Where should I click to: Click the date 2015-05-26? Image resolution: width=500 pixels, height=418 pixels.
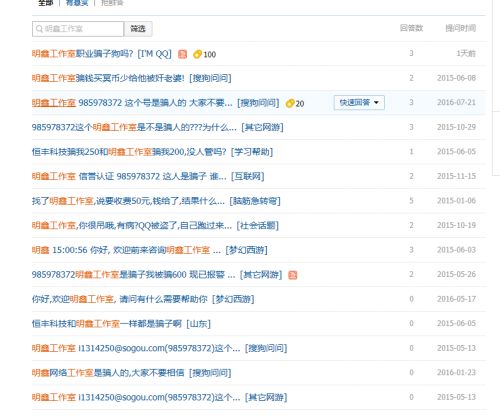coord(456,275)
